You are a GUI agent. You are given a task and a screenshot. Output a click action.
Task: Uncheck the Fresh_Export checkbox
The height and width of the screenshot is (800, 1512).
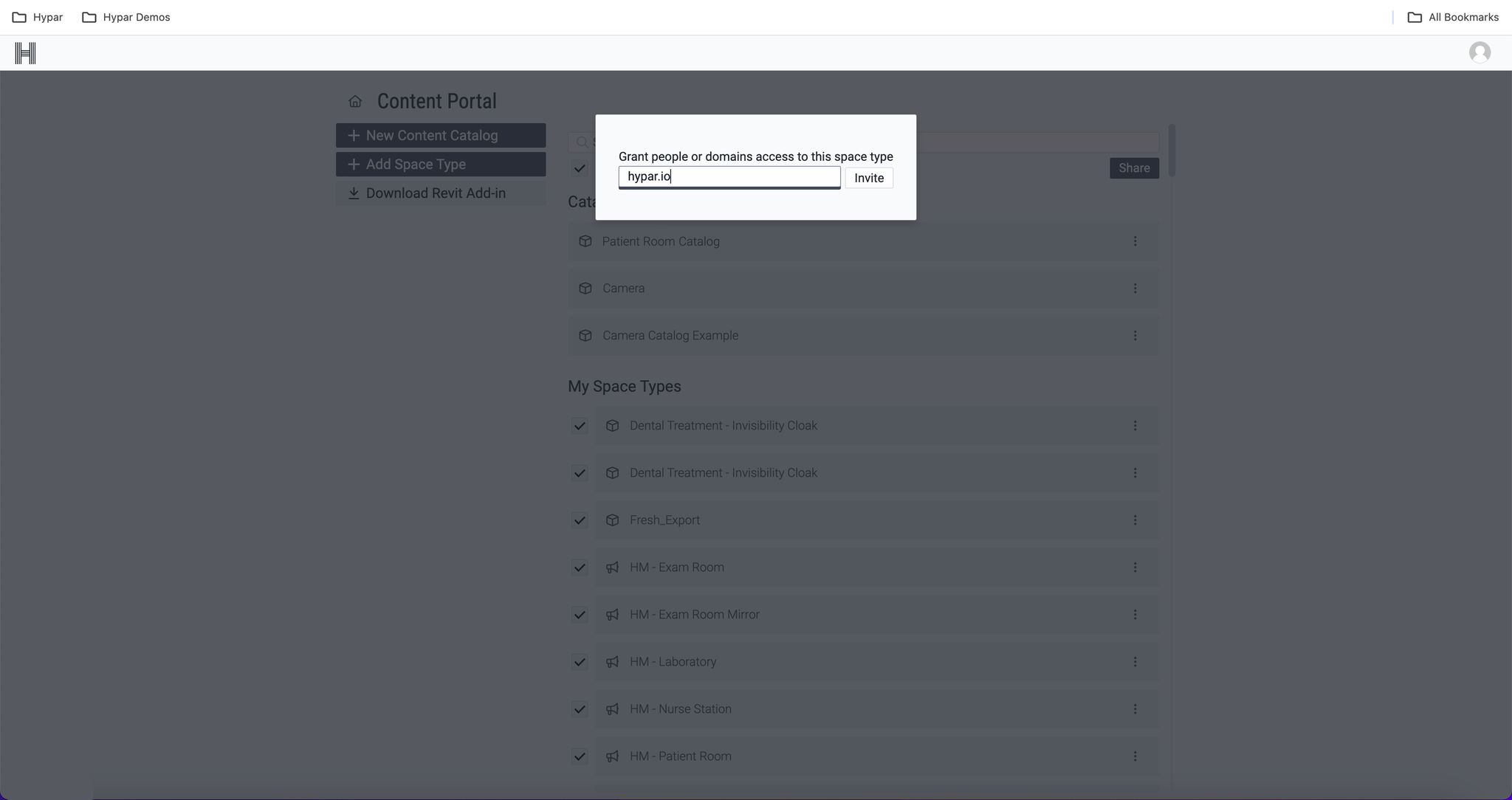pyautogui.click(x=580, y=520)
